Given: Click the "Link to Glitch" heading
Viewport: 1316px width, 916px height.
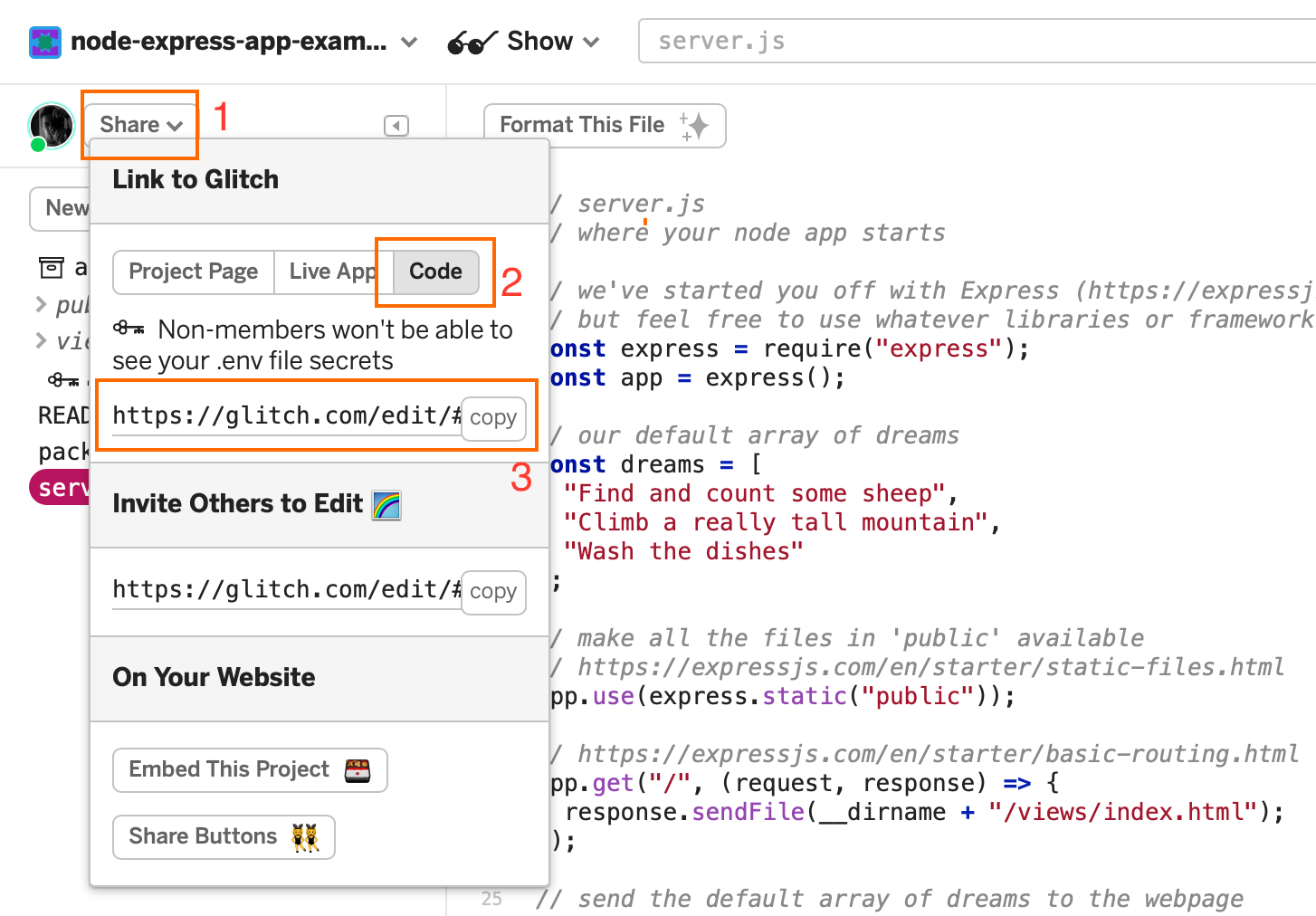Looking at the screenshot, I should (x=195, y=179).
